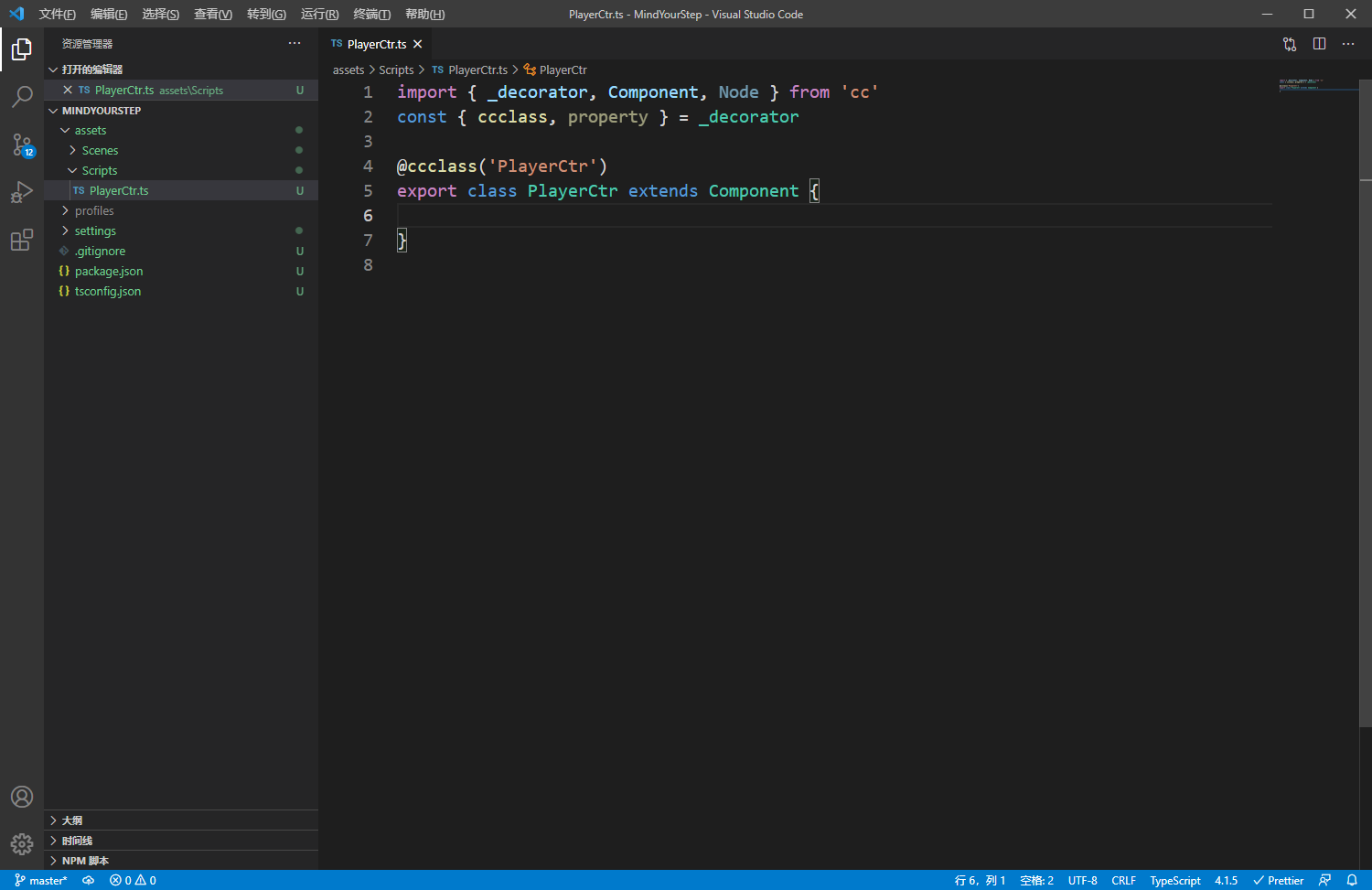Close the PlayerCtr.ts editor tab

pyautogui.click(x=418, y=44)
